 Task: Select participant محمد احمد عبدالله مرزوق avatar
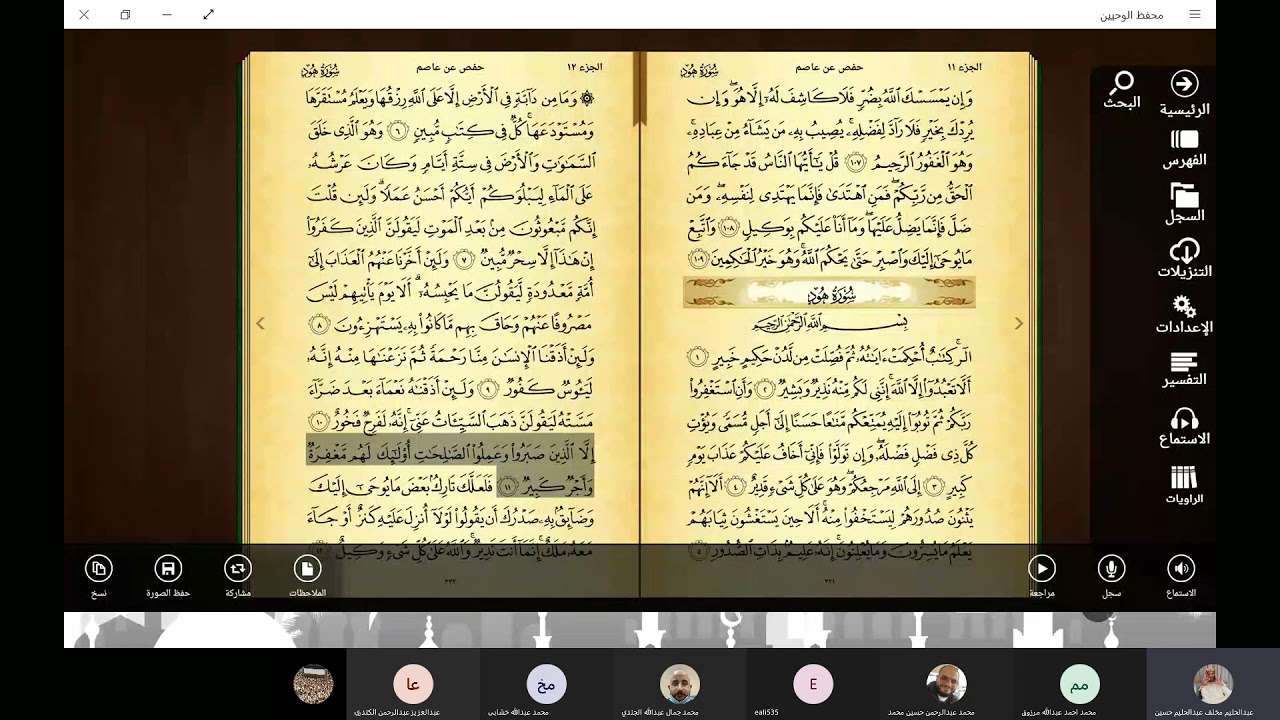(x=1080, y=684)
